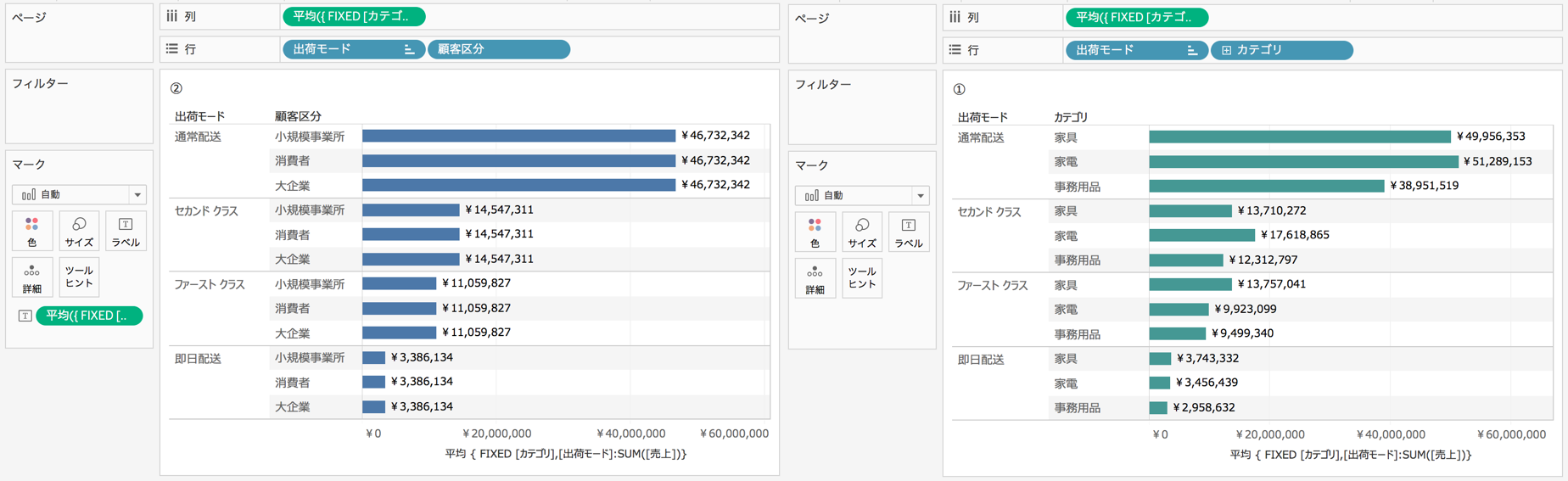Image resolution: width=1568 pixels, height=481 pixels.
Task: Click the カテゴリ column header in chart ①
Action: 1071,117
